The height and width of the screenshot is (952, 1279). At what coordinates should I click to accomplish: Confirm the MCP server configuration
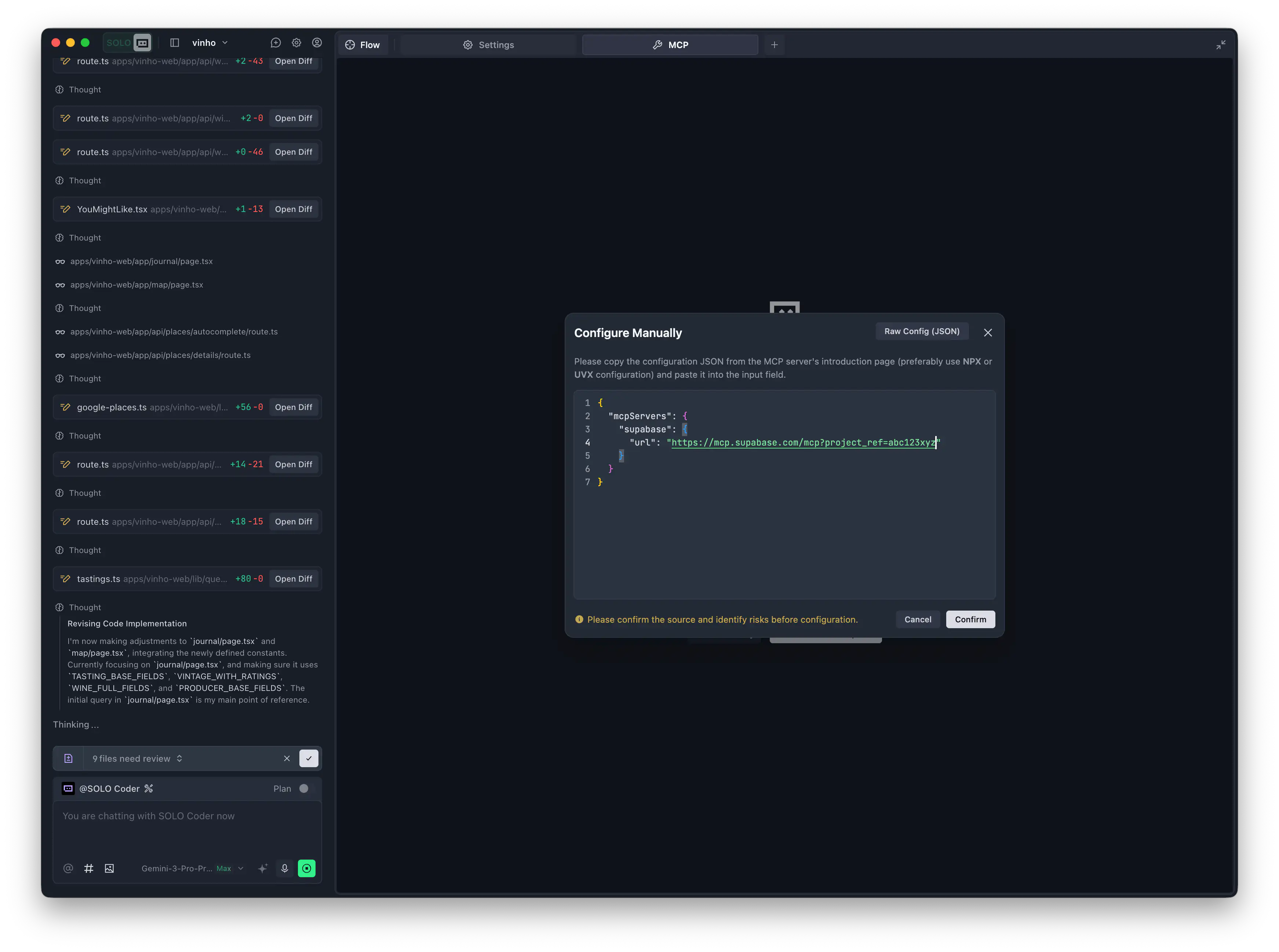[x=970, y=619]
